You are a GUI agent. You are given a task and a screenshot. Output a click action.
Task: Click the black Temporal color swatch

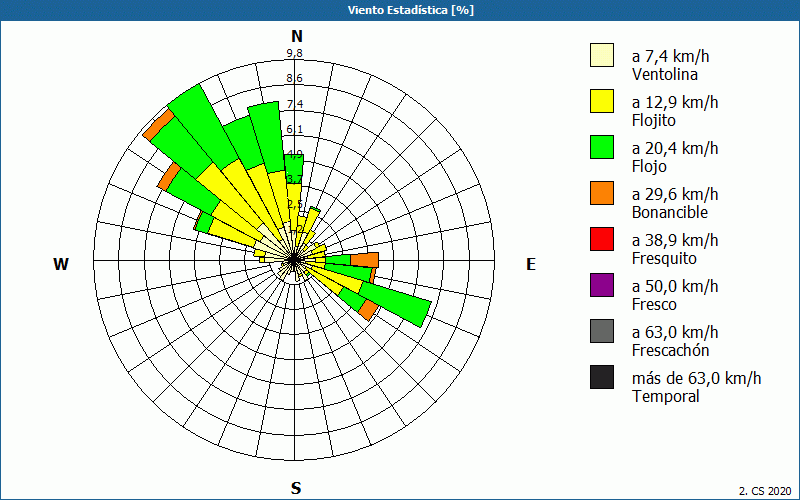click(602, 377)
